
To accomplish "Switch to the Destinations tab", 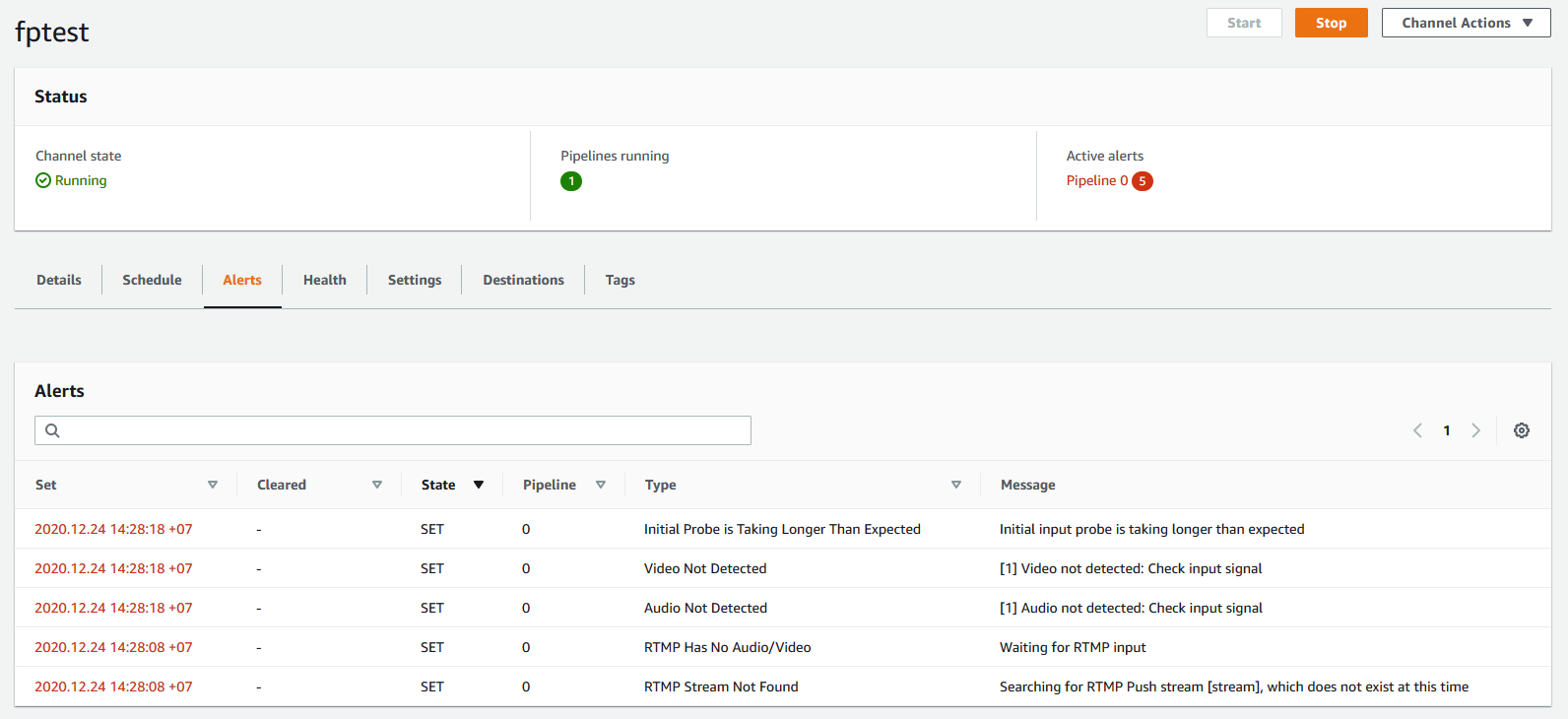I will tap(523, 280).
